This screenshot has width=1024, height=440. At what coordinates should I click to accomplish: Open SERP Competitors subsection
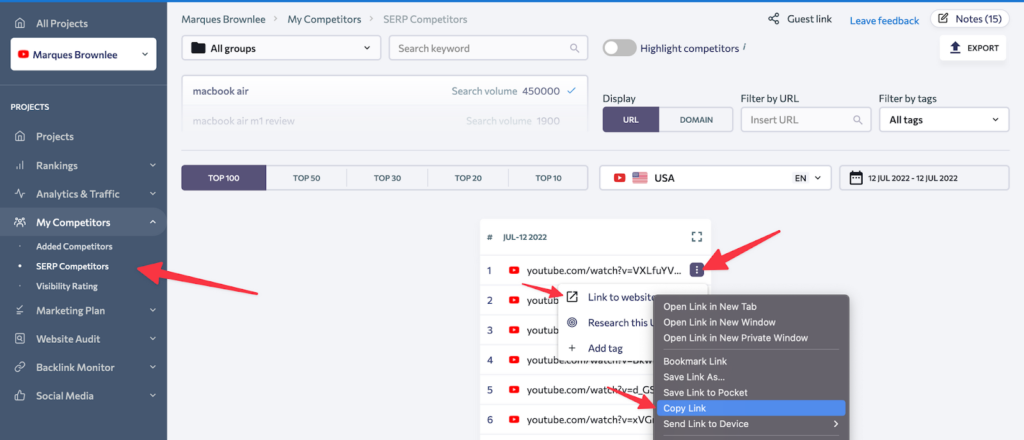point(72,266)
